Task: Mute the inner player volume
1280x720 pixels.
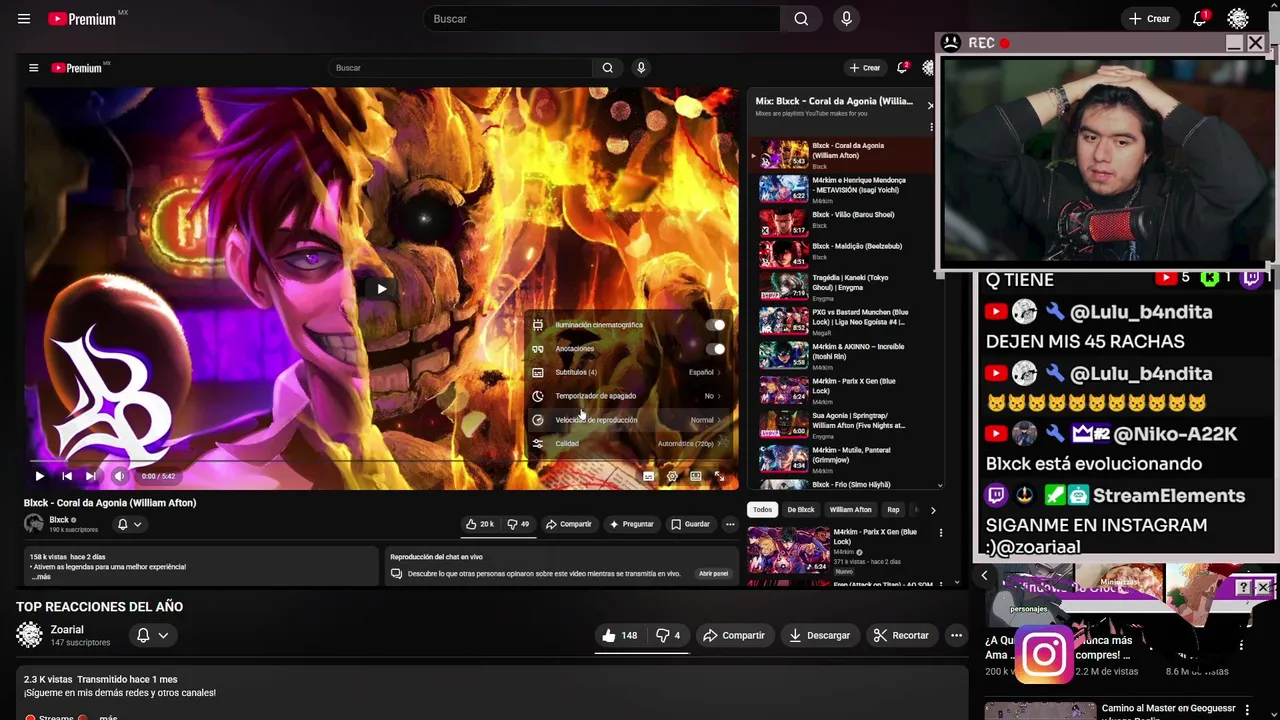Action: [119, 476]
